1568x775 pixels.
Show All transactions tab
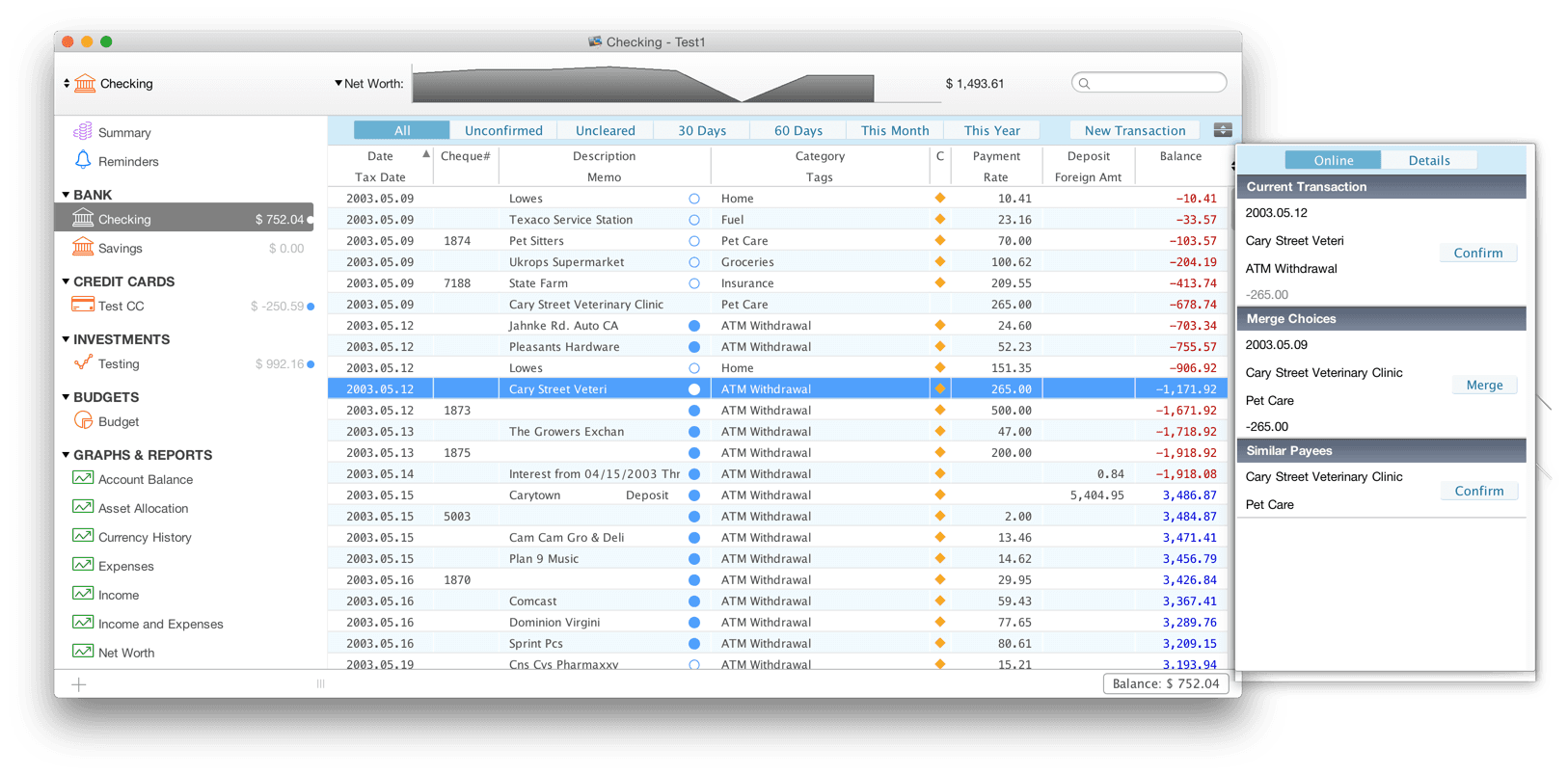(x=401, y=130)
